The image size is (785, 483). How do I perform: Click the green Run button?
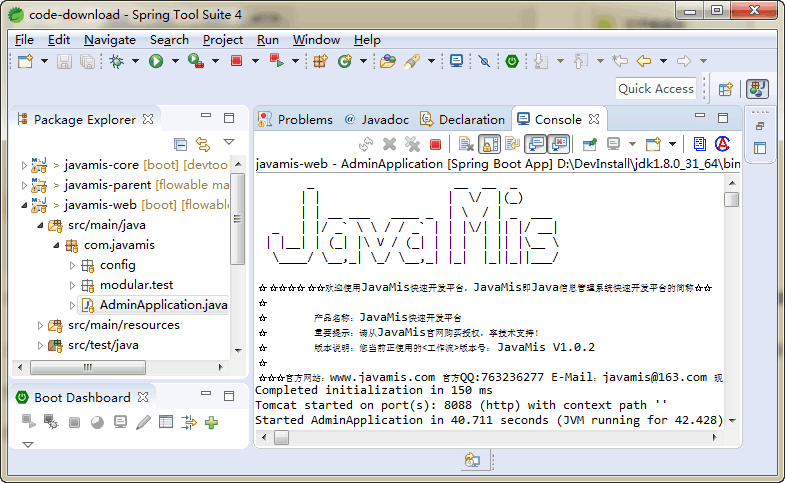[156, 61]
